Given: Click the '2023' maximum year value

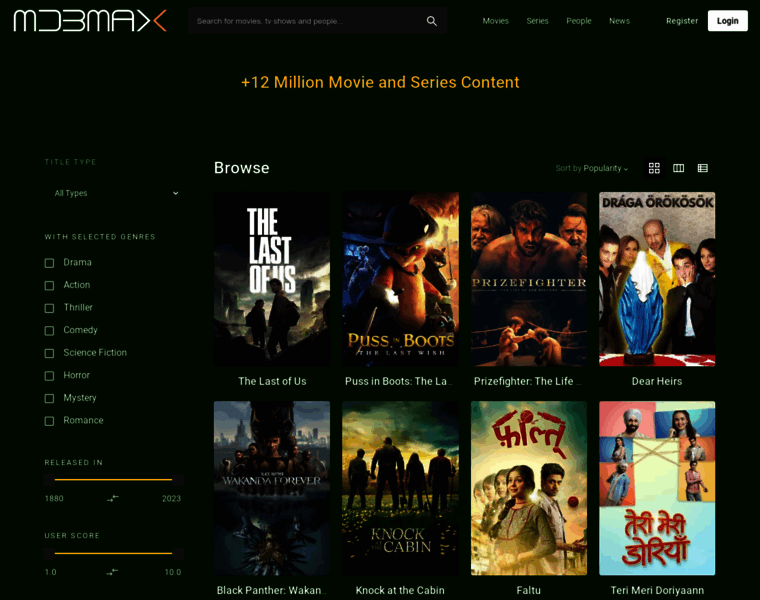Looking at the screenshot, I should tap(171, 498).
